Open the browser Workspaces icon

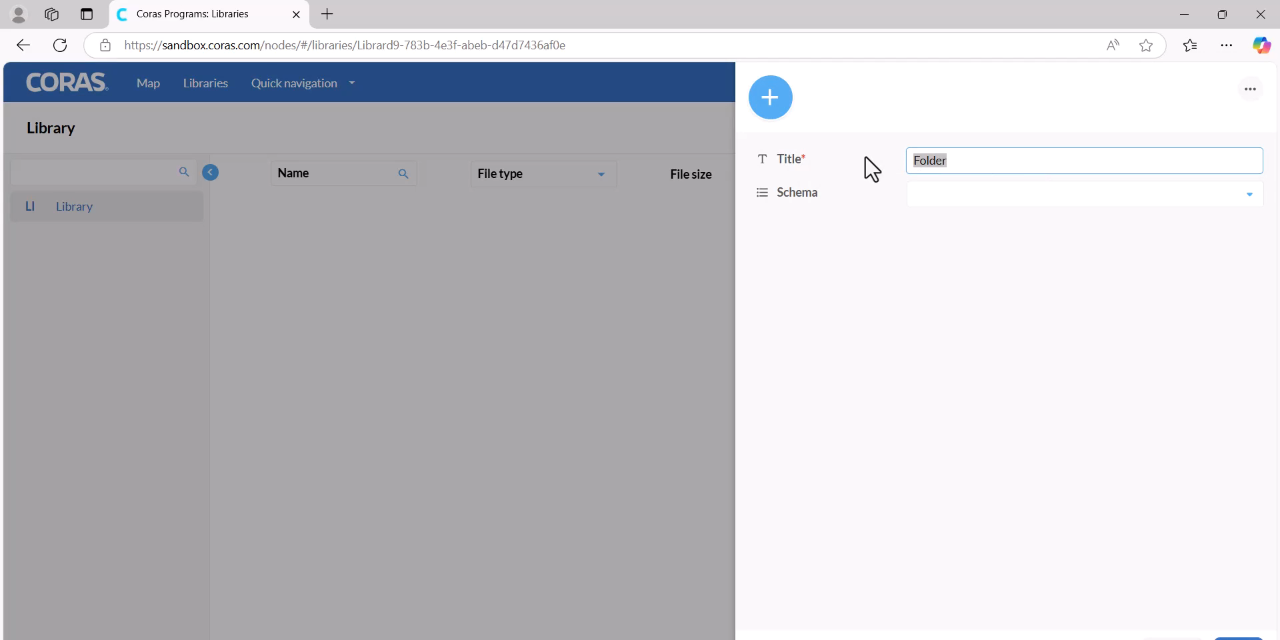coord(52,14)
